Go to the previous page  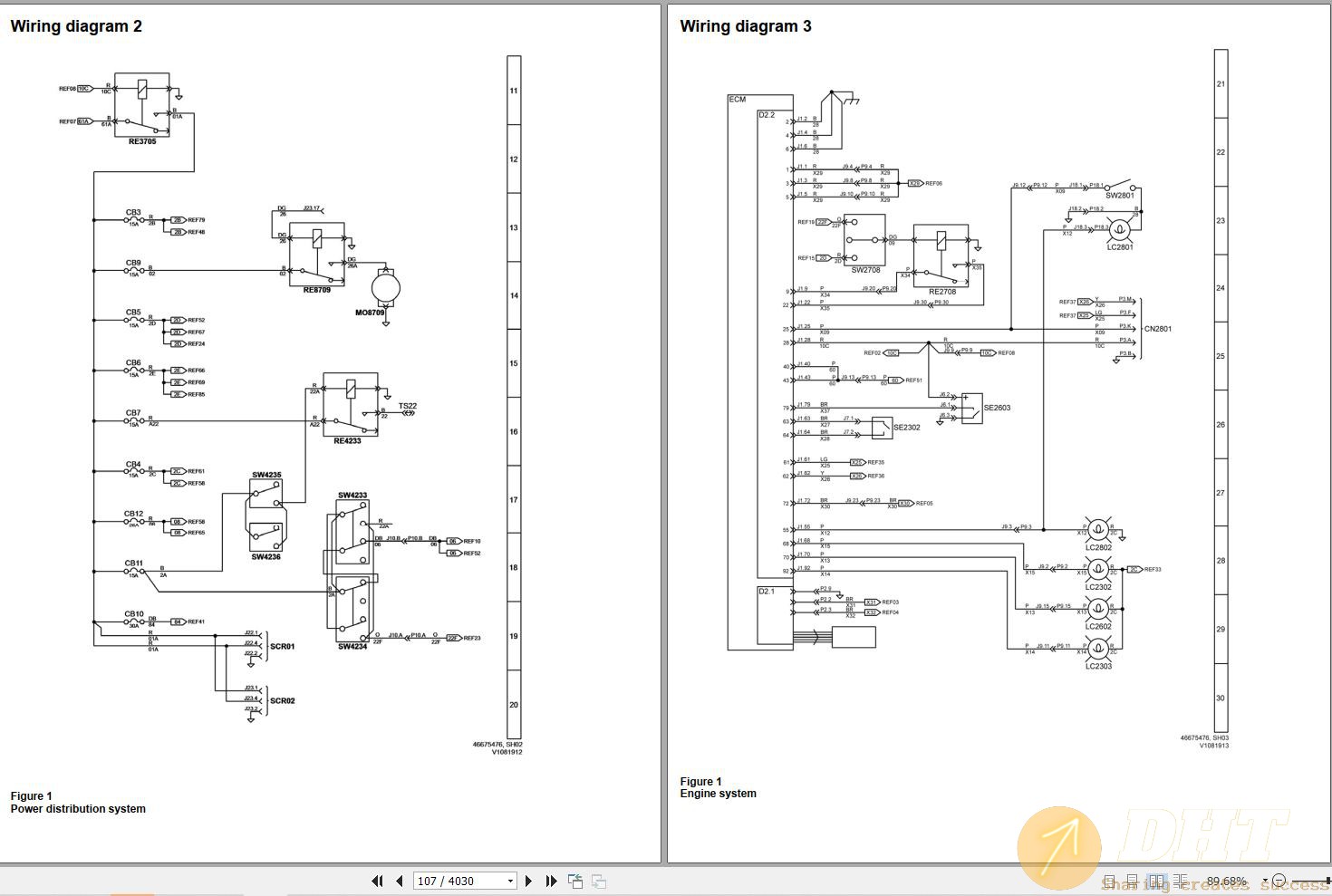point(399,881)
